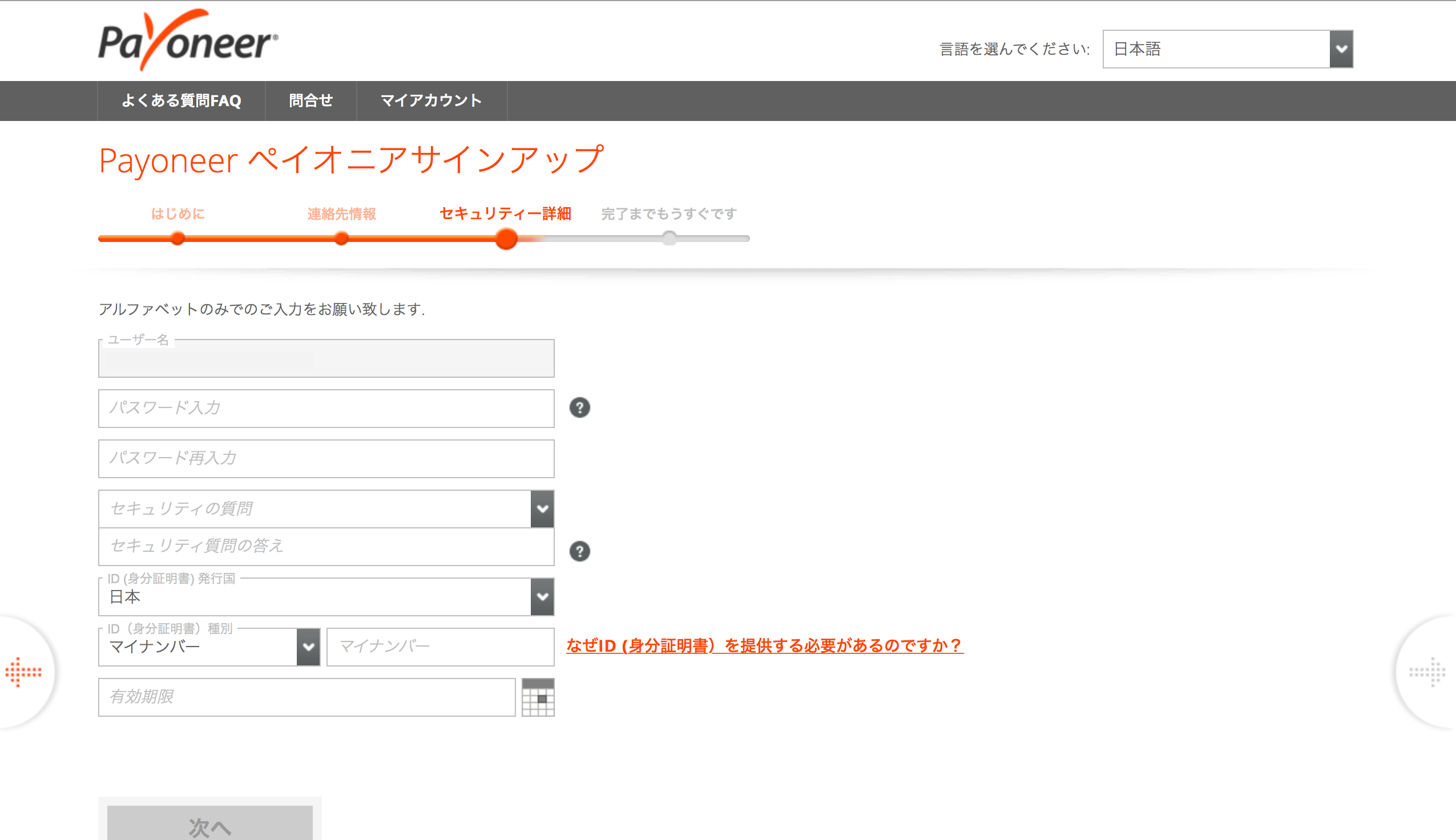Go forward with the right gray arrow

point(1427,672)
